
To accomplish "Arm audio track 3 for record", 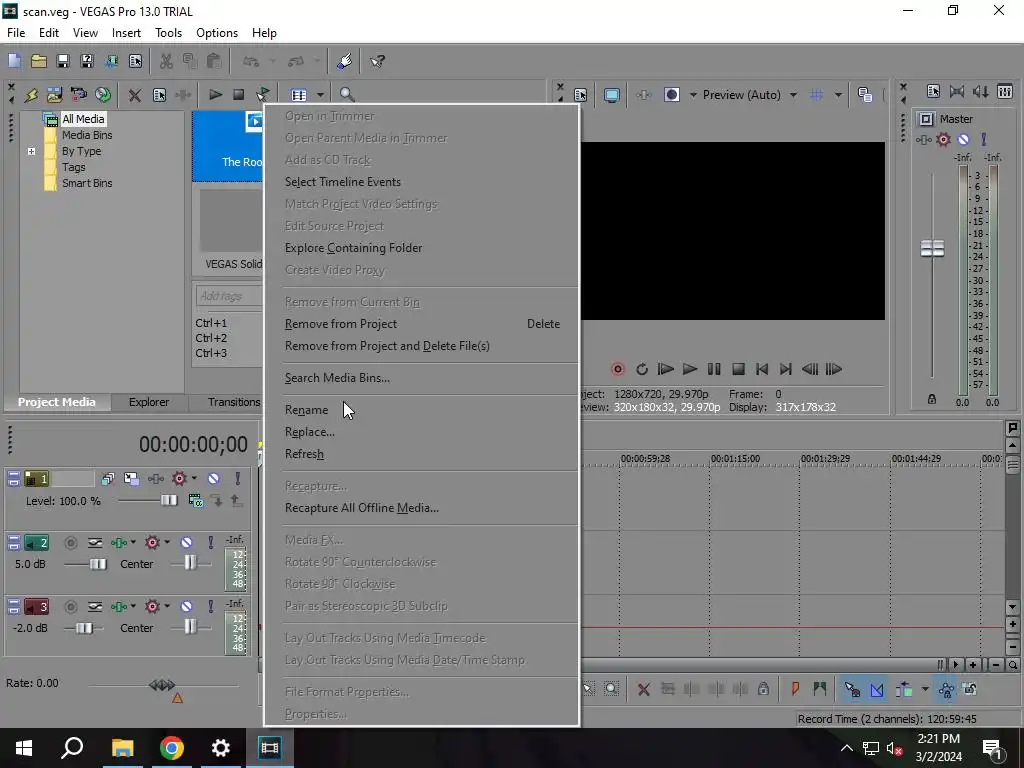I will (71, 607).
